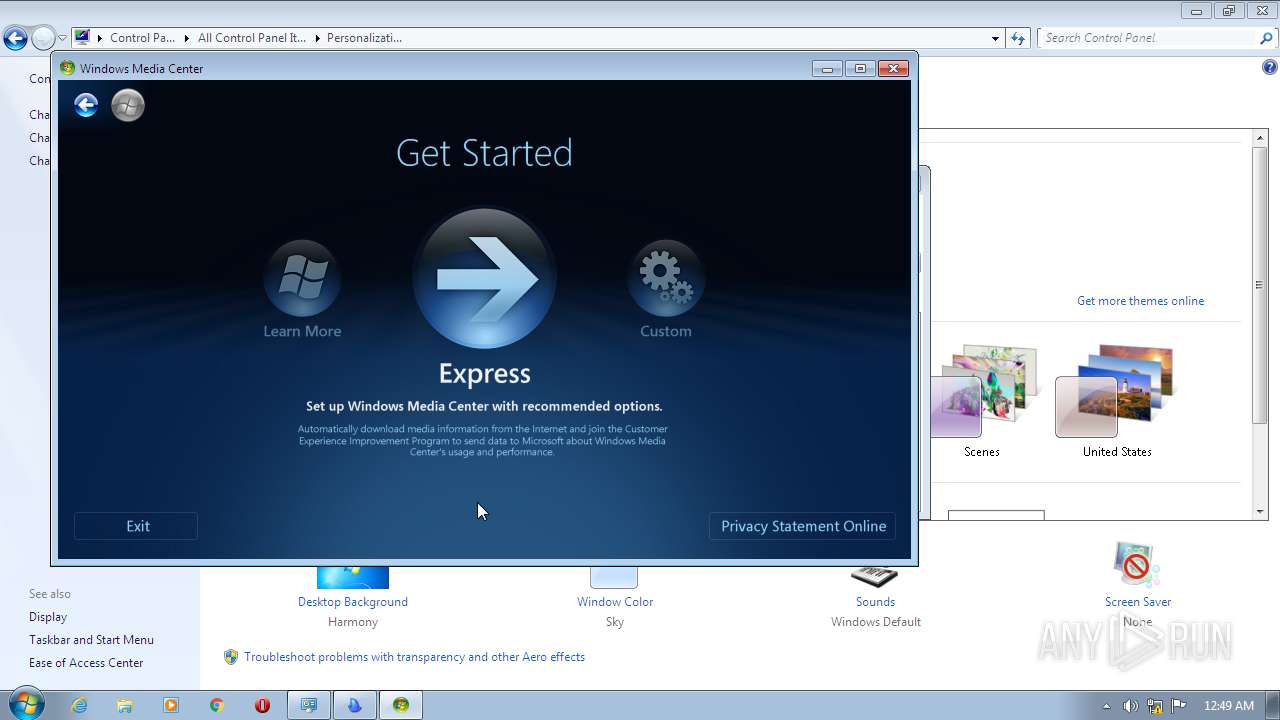Click the Search Control Panel field
The height and width of the screenshot is (720, 1280).
(1147, 38)
